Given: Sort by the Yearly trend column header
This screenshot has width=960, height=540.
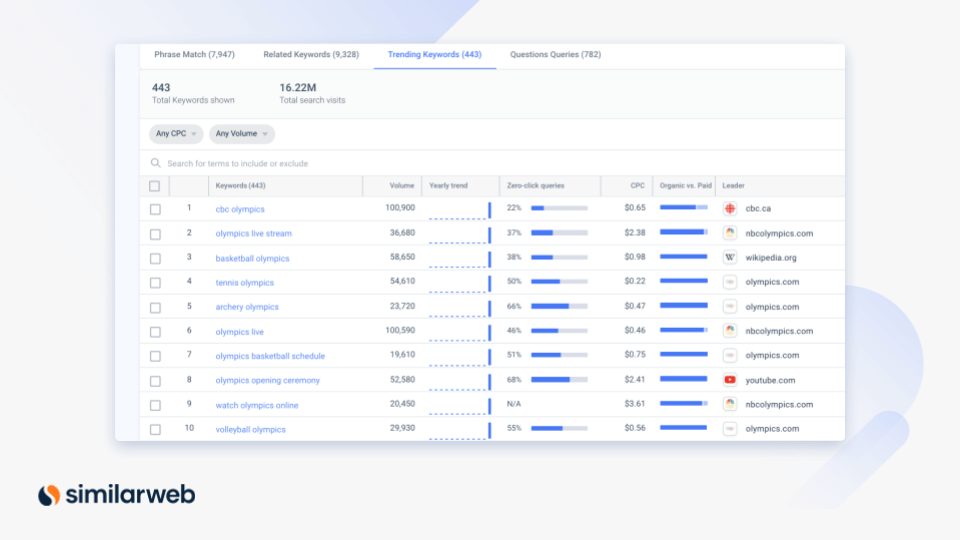Looking at the screenshot, I should coord(448,186).
